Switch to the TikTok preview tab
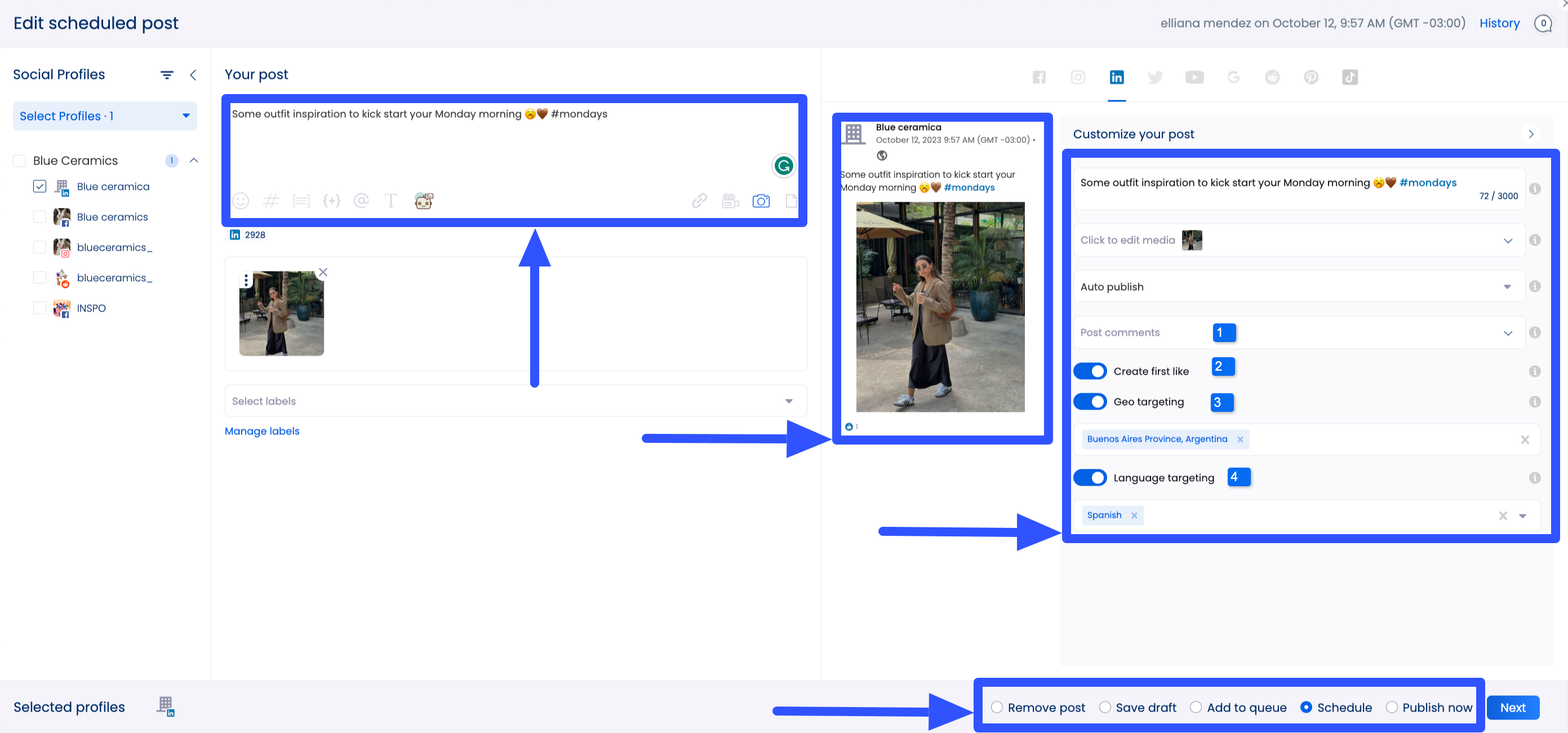1568x733 pixels. pos(1350,77)
